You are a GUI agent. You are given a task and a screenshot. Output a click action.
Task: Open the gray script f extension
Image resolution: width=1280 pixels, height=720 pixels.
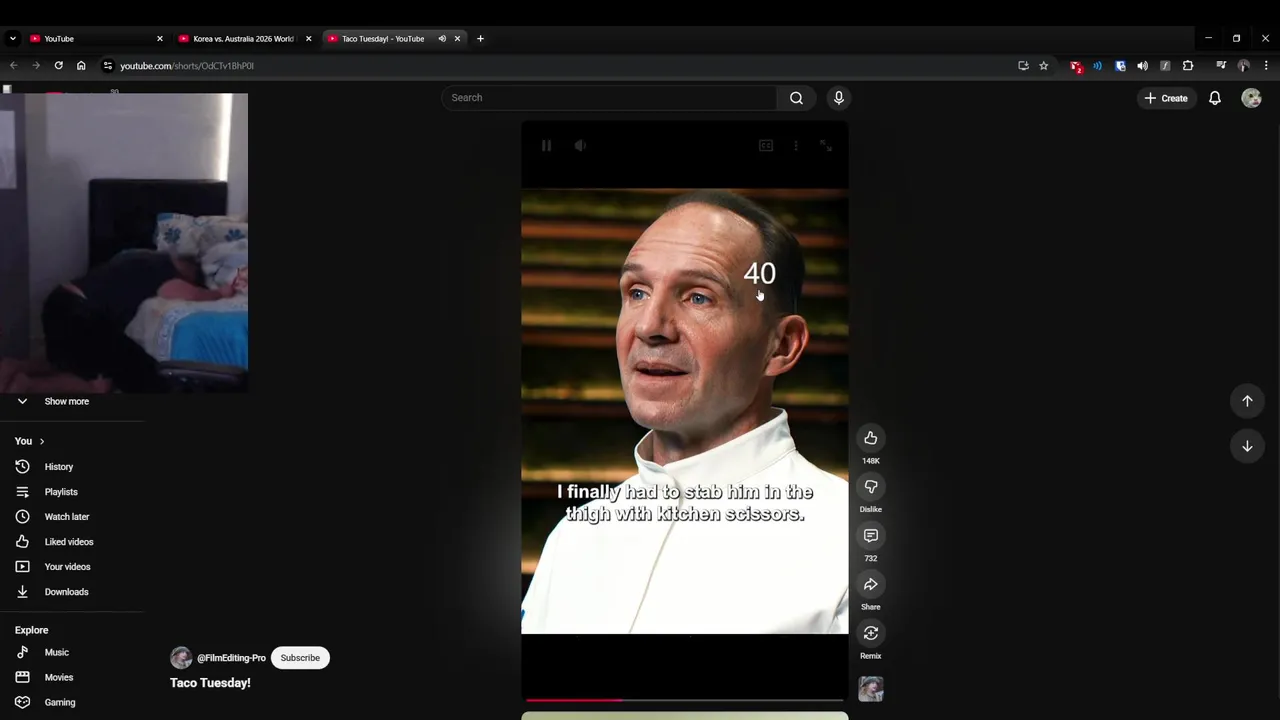[1165, 66]
